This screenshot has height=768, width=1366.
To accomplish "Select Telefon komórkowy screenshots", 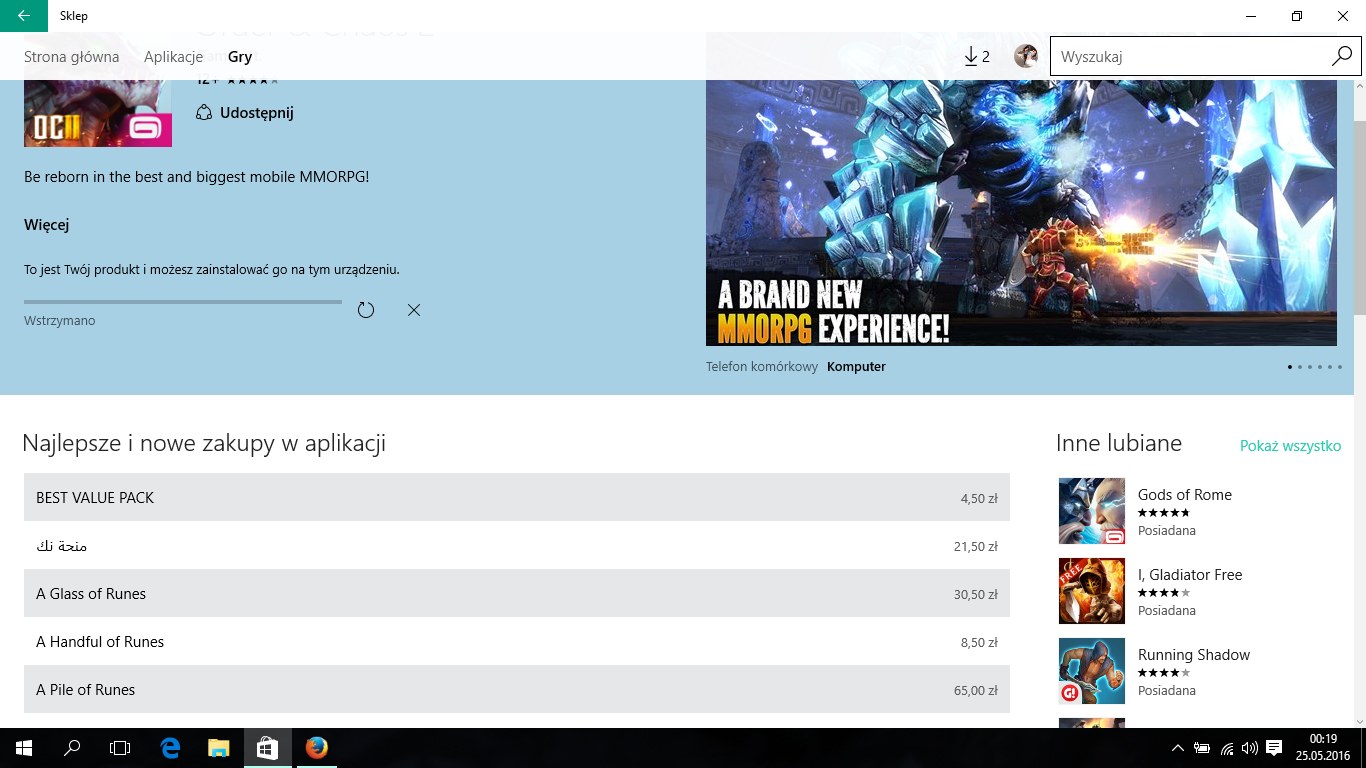I will point(762,367).
